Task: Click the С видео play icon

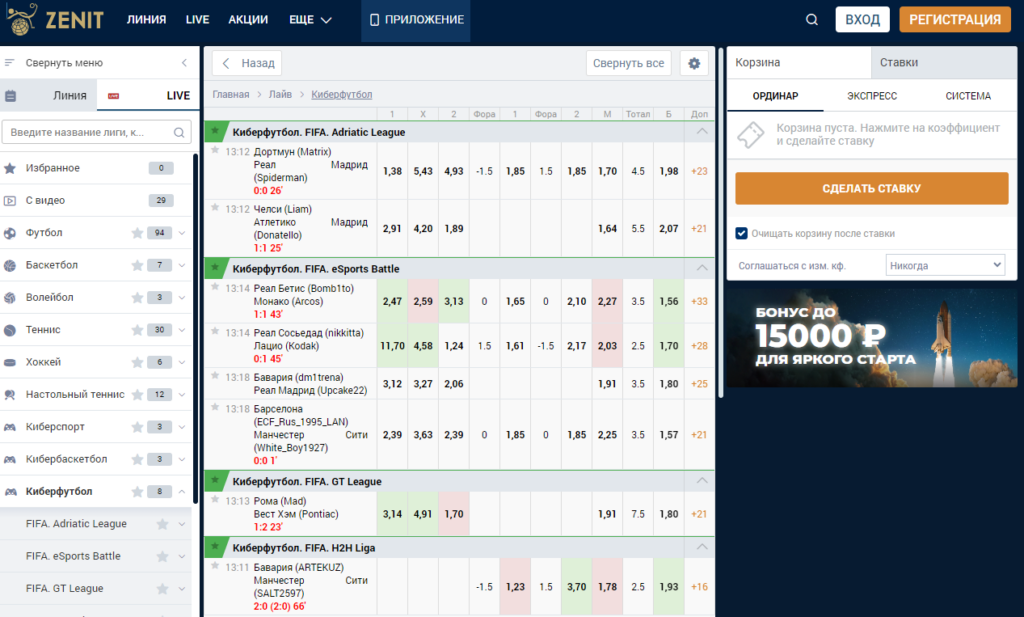Action: coord(10,200)
